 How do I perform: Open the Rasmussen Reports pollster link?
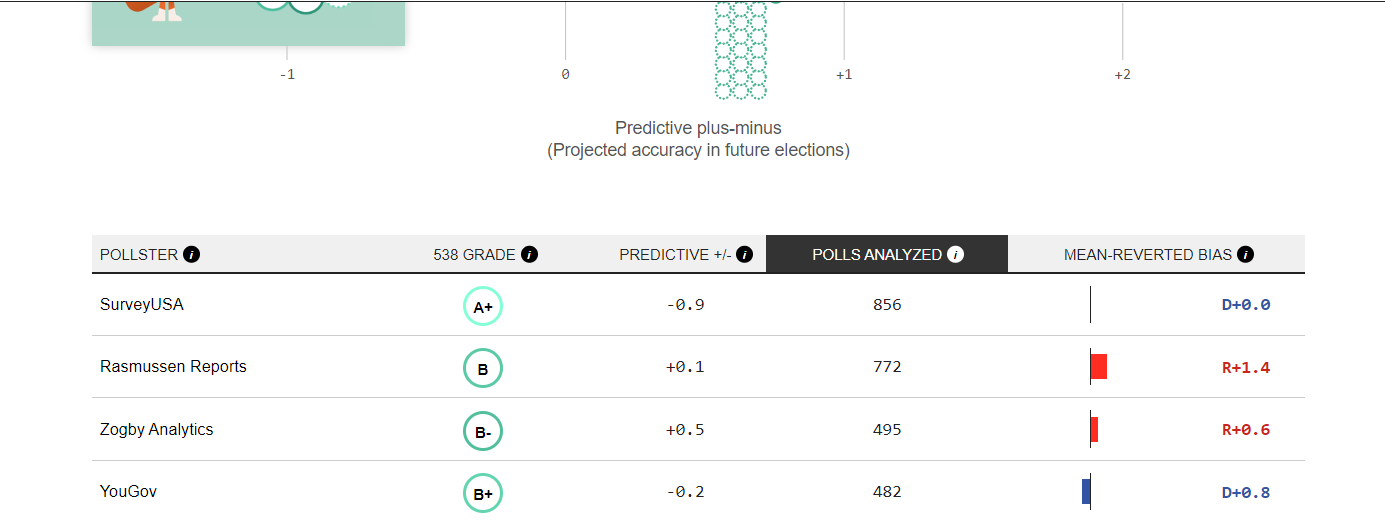click(x=173, y=367)
